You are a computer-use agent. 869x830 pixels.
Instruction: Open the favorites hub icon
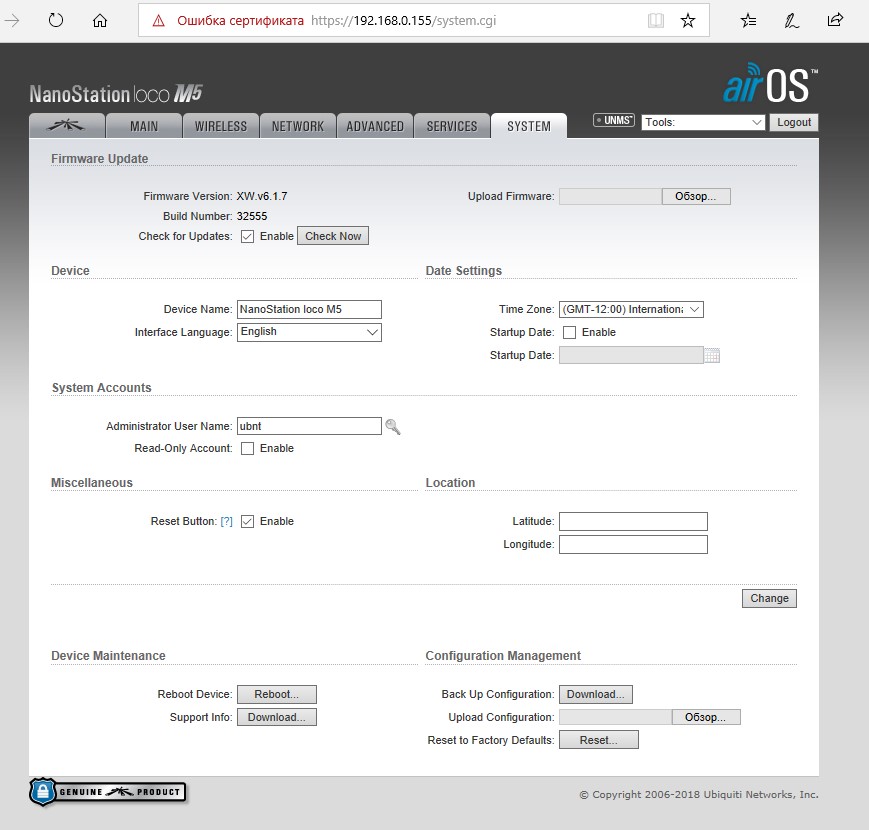tap(748, 21)
